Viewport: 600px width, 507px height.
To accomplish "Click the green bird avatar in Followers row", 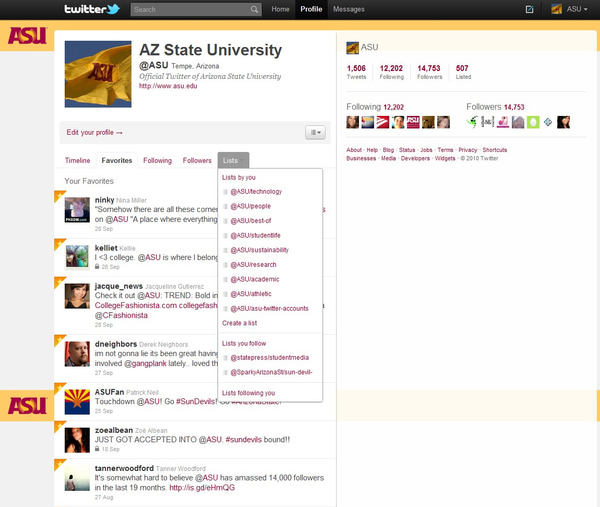I will (x=473, y=122).
